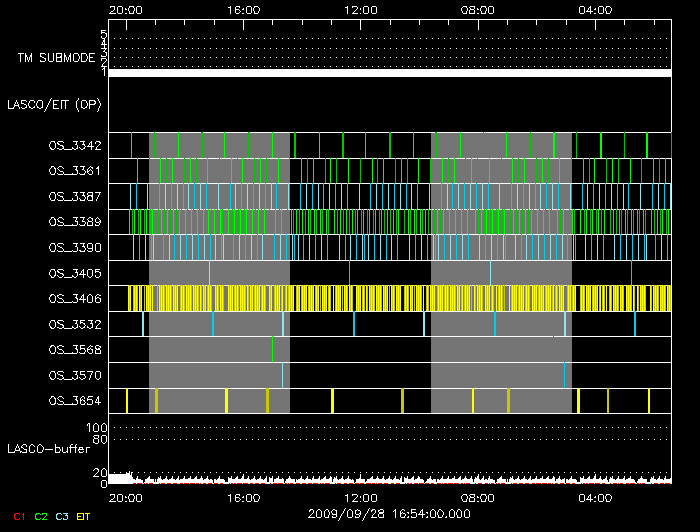The image size is (700, 532).
Task: Pick the EIT legend entry
Action: [84, 516]
